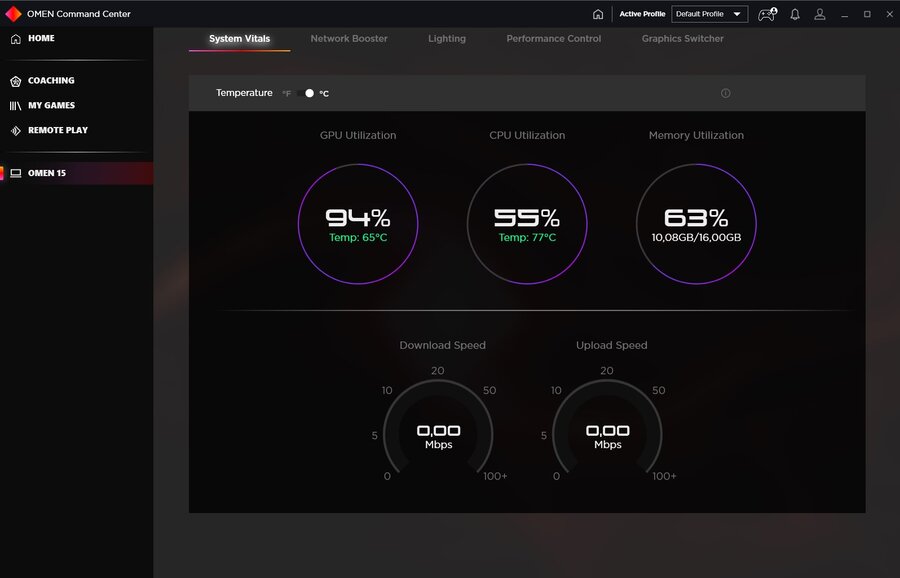900x578 pixels.
Task: Open the user account profile icon
Action: click(x=820, y=14)
